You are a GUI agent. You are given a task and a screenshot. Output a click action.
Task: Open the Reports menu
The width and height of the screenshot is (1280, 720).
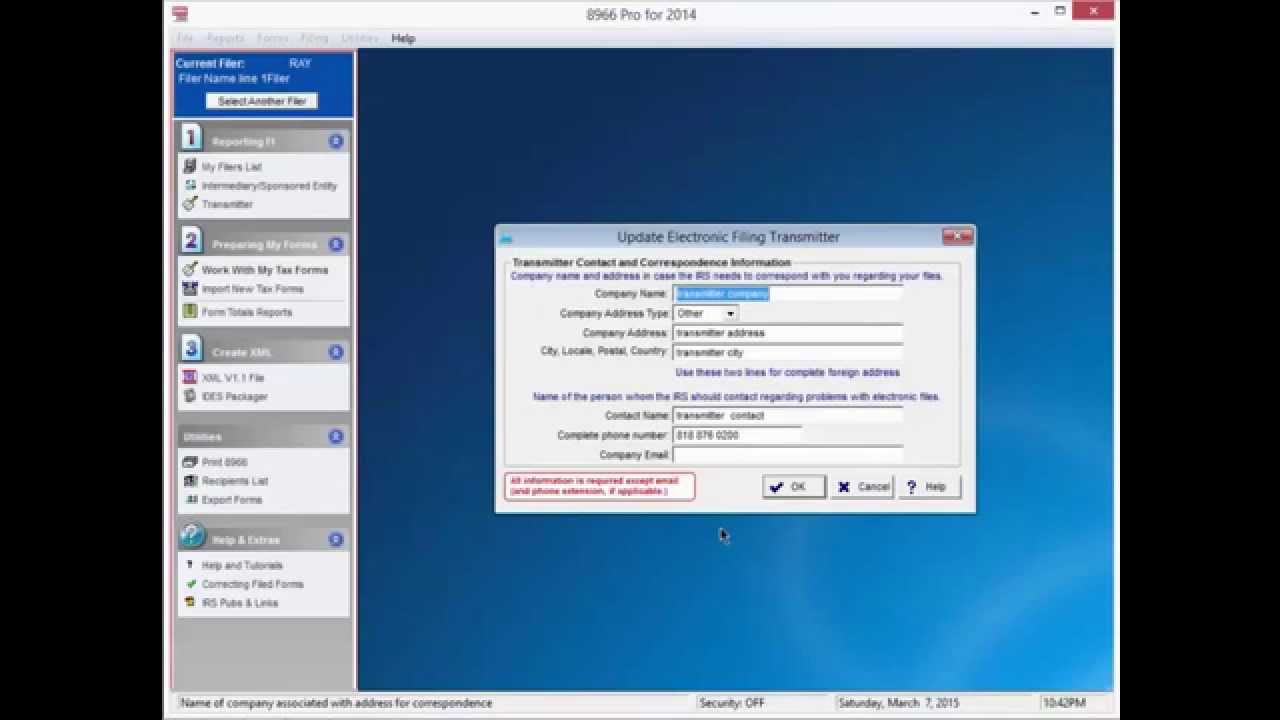tap(225, 38)
